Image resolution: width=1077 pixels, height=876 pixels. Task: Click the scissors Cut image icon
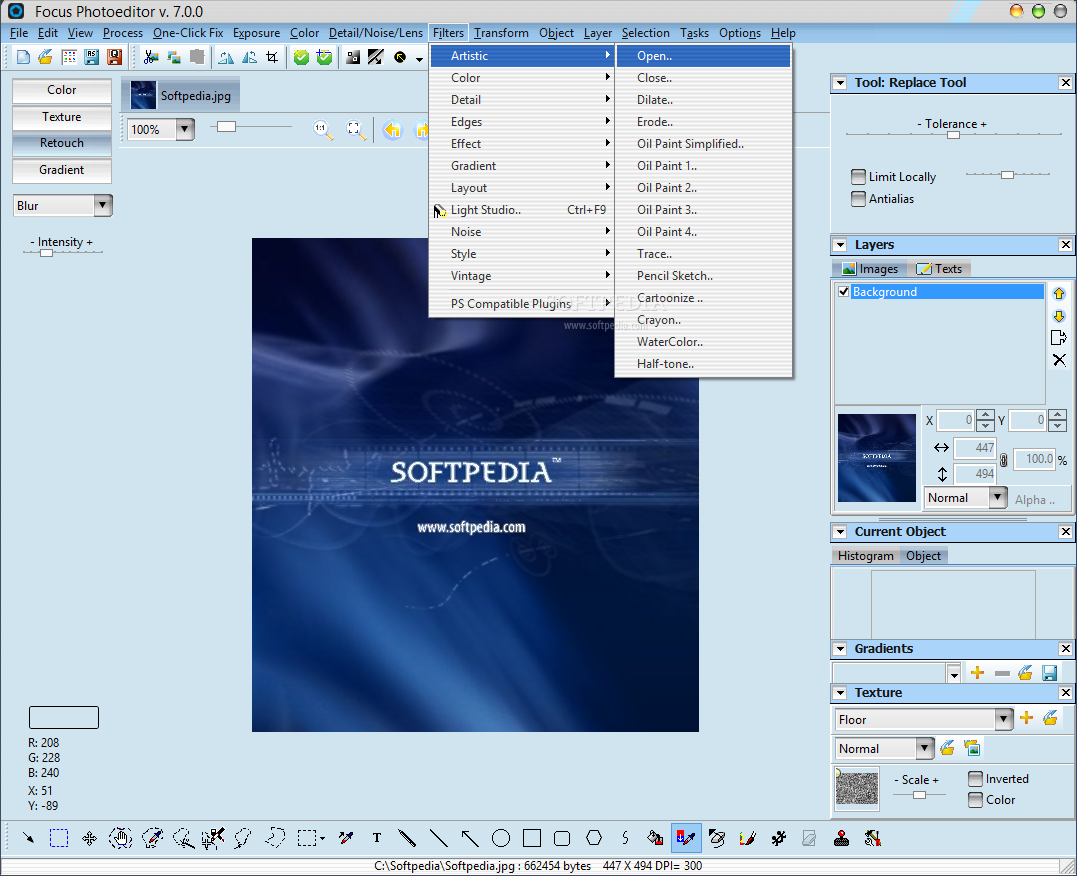click(151, 57)
